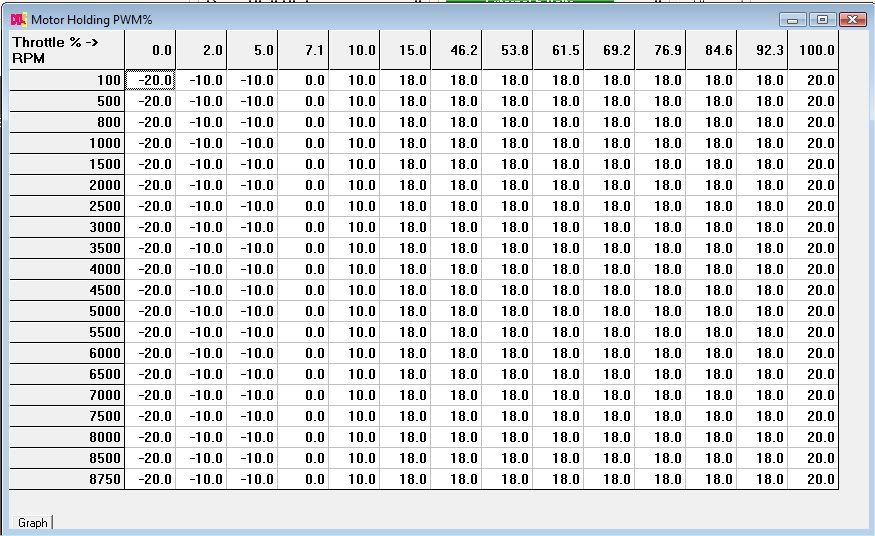This screenshot has width=875, height=536.
Task: Click cell at 3000 RPM, 61.5 throttle
Action: (x=559, y=227)
